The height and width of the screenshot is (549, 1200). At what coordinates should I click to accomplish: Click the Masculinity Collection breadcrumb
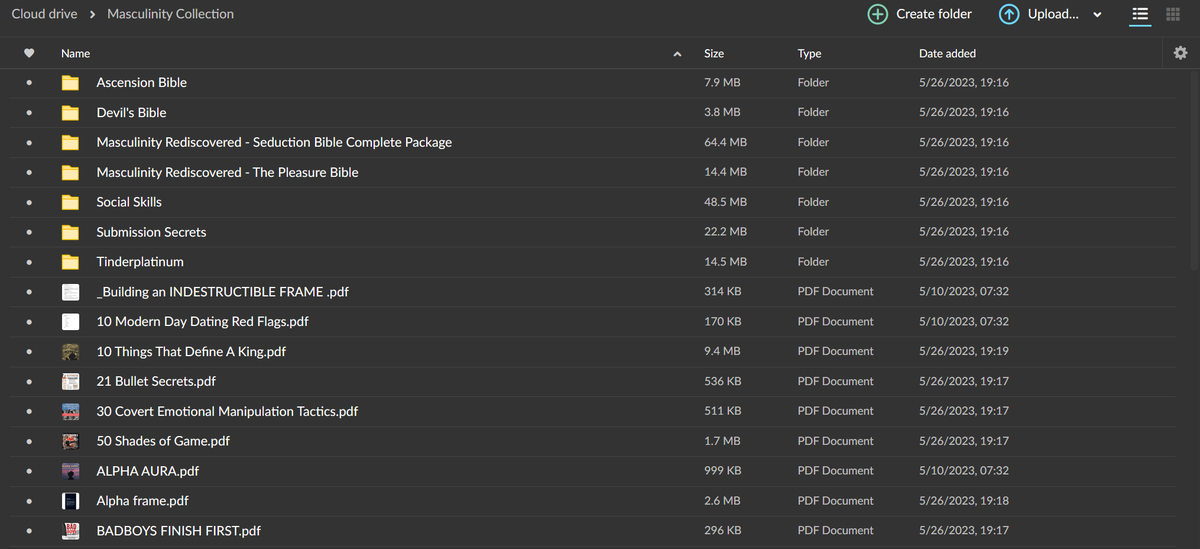170,14
